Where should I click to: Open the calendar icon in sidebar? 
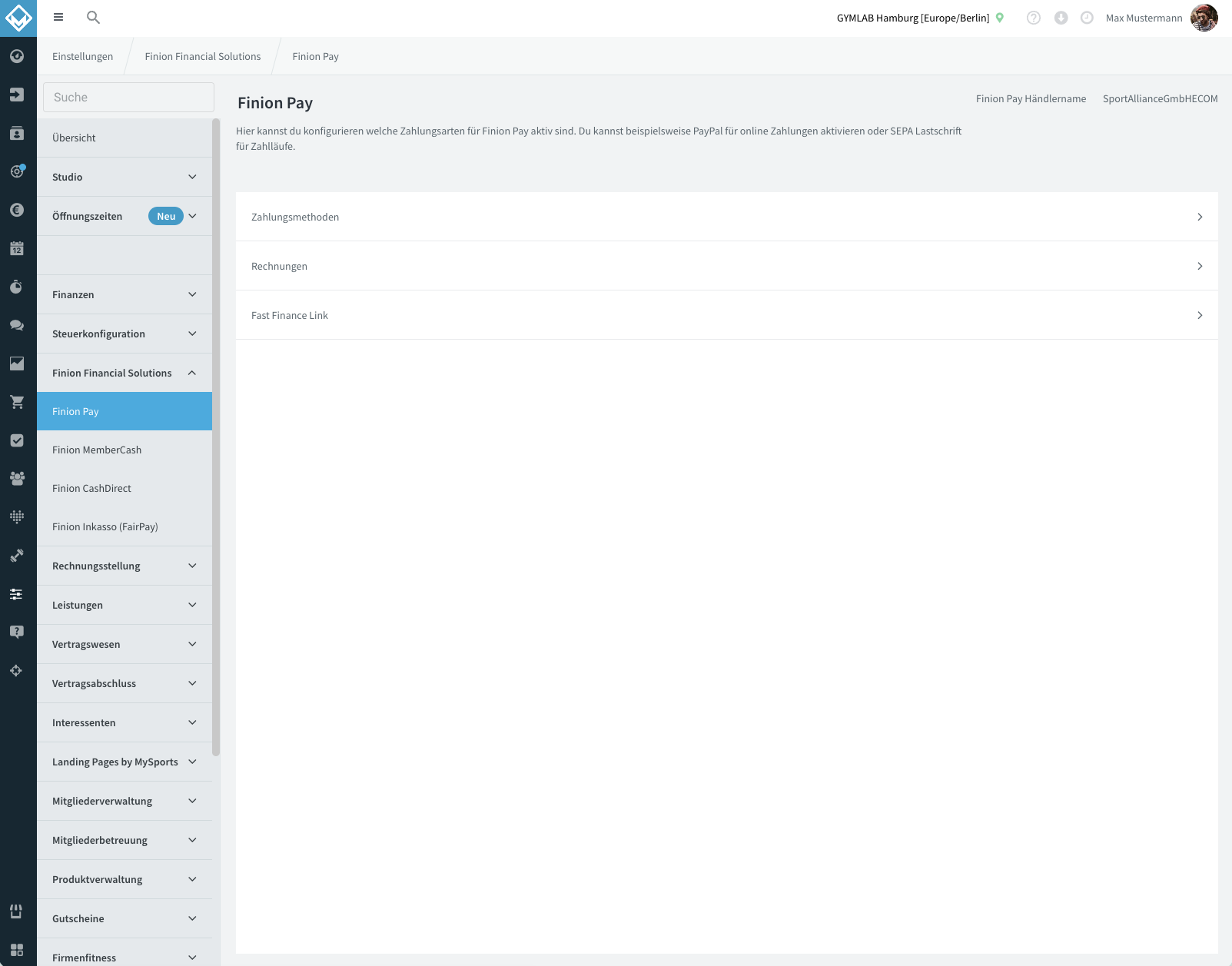tap(17, 248)
